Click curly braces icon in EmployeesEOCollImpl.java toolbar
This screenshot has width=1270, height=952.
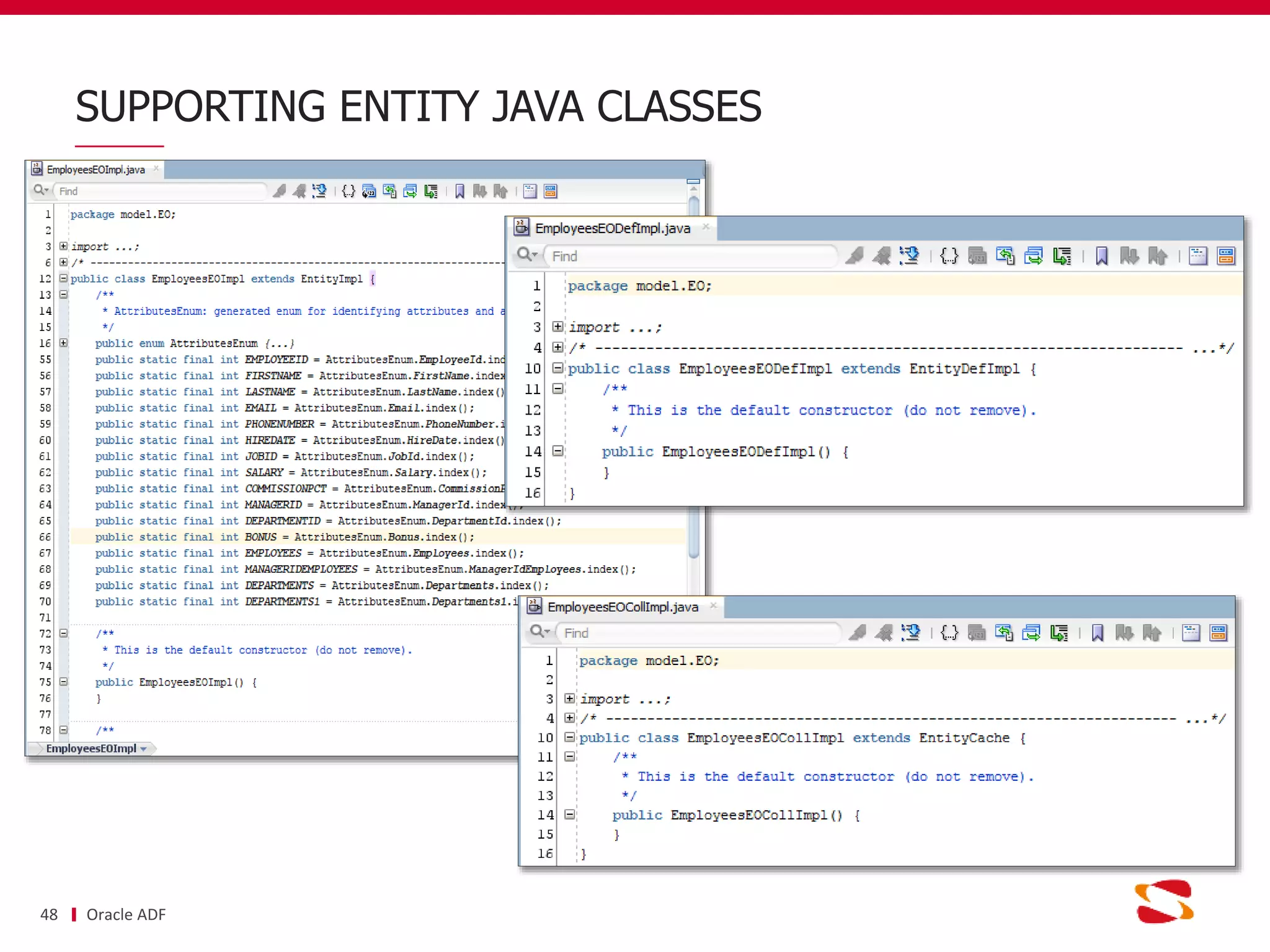tap(949, 632)
